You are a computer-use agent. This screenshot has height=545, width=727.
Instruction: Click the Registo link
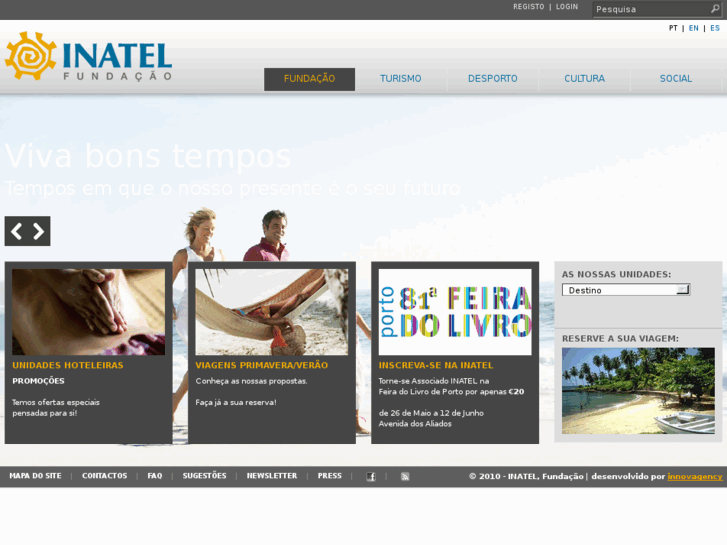(x=529, y=7)
